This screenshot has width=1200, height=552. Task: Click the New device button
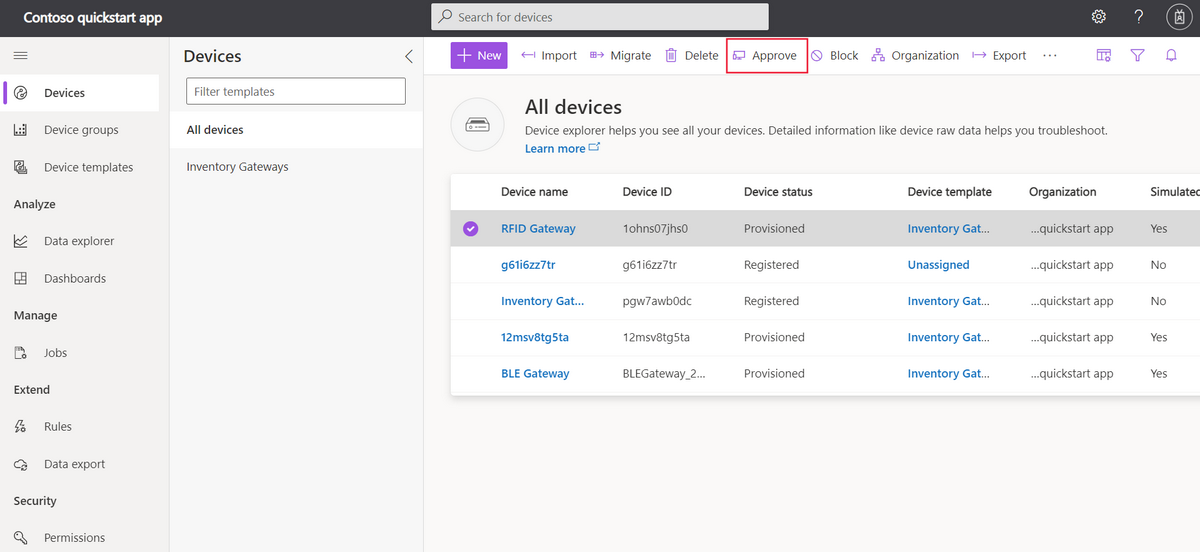pyautogui.click(x=479, y=56)
